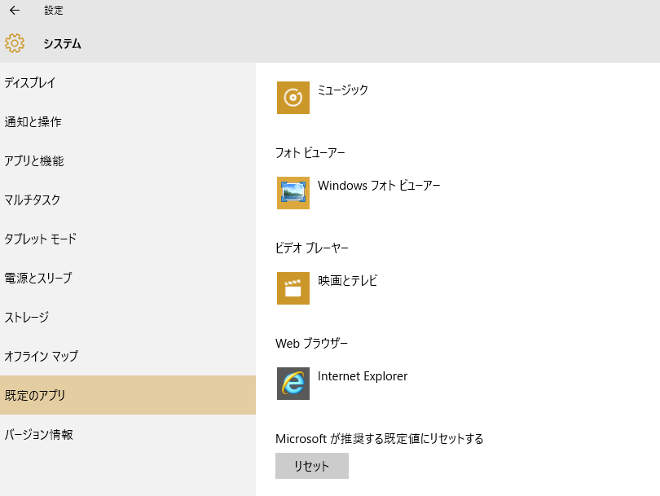Open アプリと機能 settings page
Screen dimensions: 660x496
click(34, 161)
